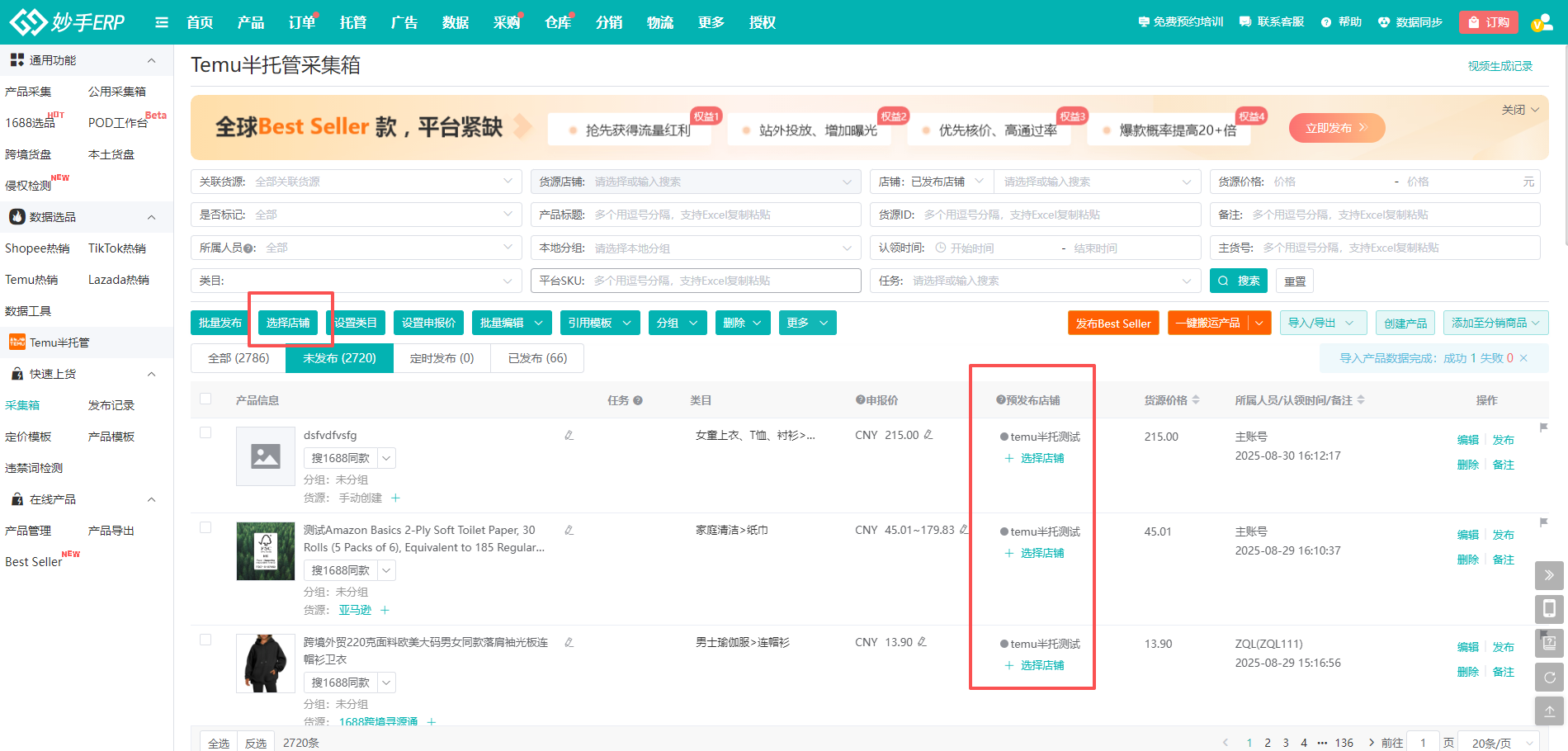Go to page 2 in pagination

click(x=1268, y=743)
